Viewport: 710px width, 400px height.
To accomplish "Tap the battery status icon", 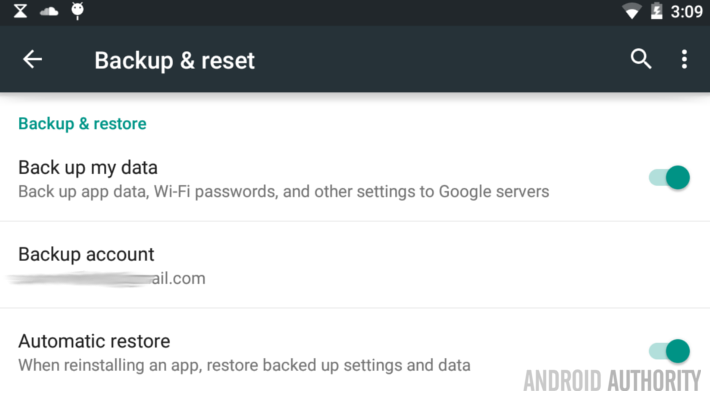I will (657, 12).
